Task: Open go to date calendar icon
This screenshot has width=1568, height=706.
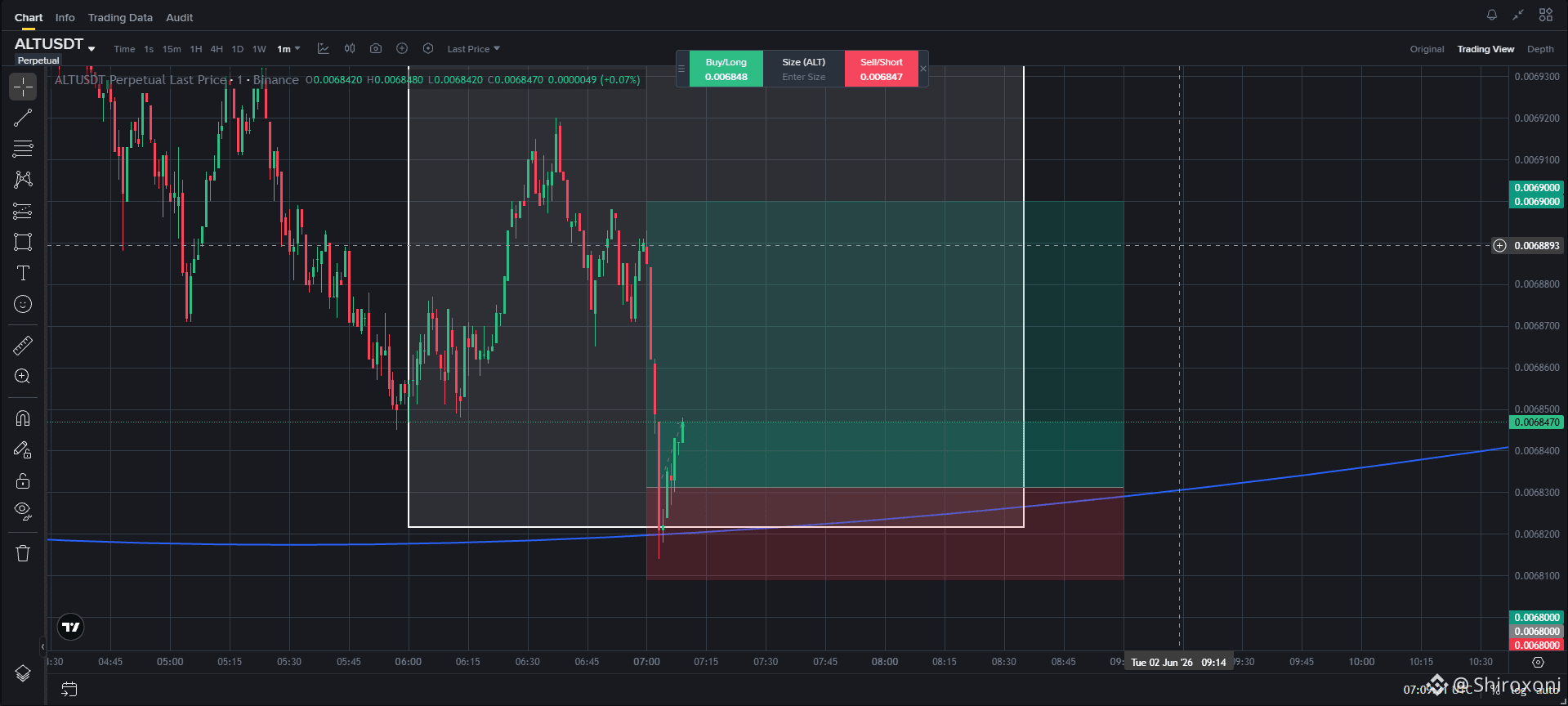Action: 69,690
